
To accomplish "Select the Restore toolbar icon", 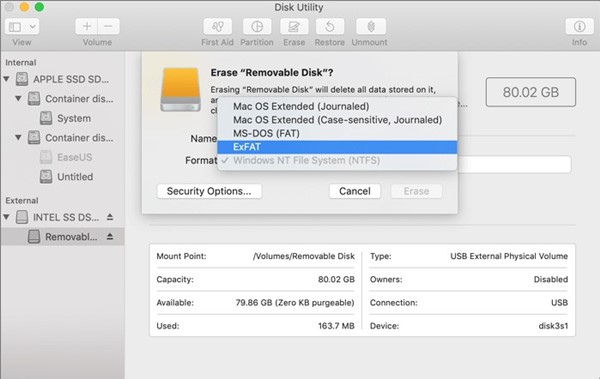I will click(329, 27).
